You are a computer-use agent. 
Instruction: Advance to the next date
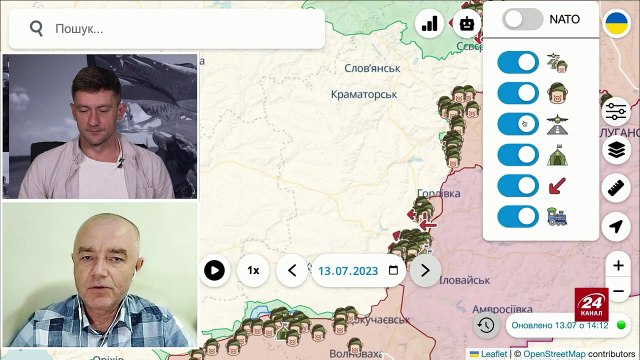[425, 270]
